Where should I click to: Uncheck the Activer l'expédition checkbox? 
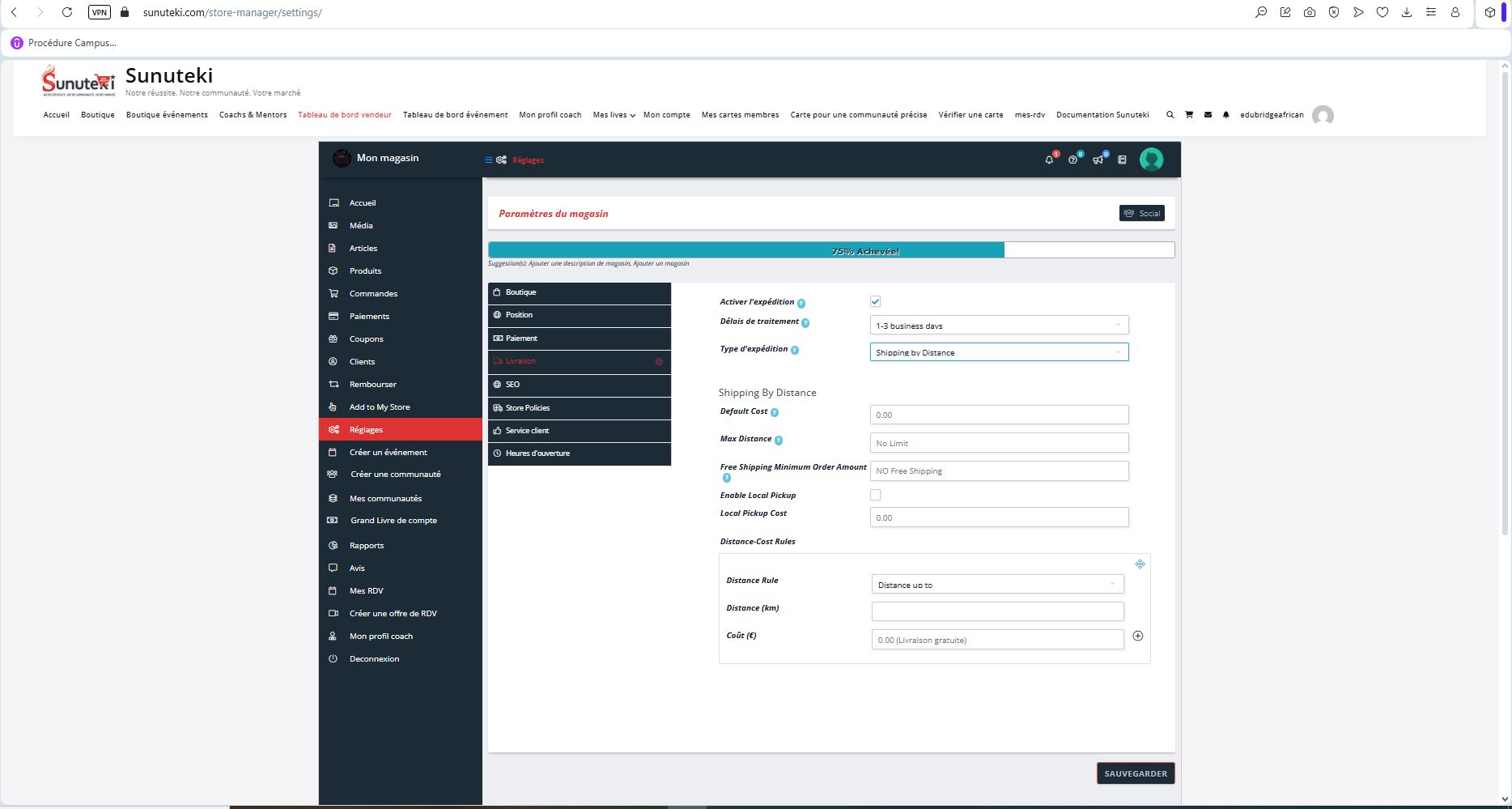click(x=875, y=301)
